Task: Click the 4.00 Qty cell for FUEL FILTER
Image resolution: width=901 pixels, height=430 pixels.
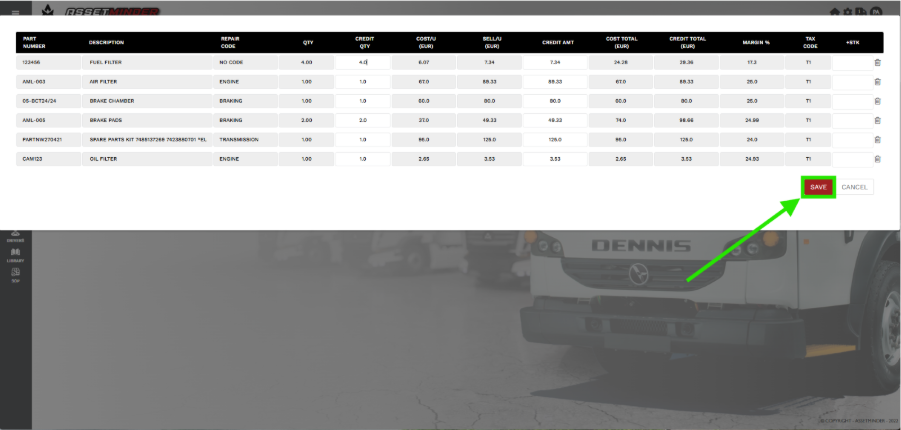Action: tap(306, 62)
